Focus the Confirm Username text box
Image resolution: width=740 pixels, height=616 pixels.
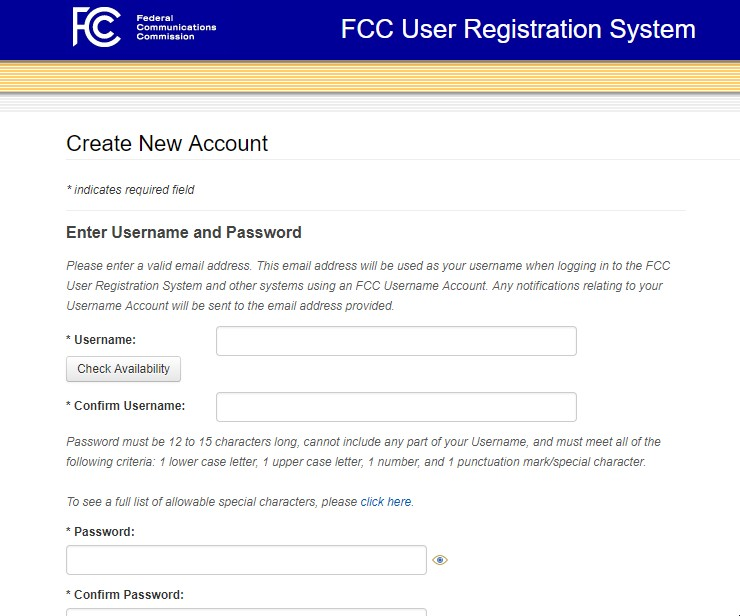click(396, 407)
